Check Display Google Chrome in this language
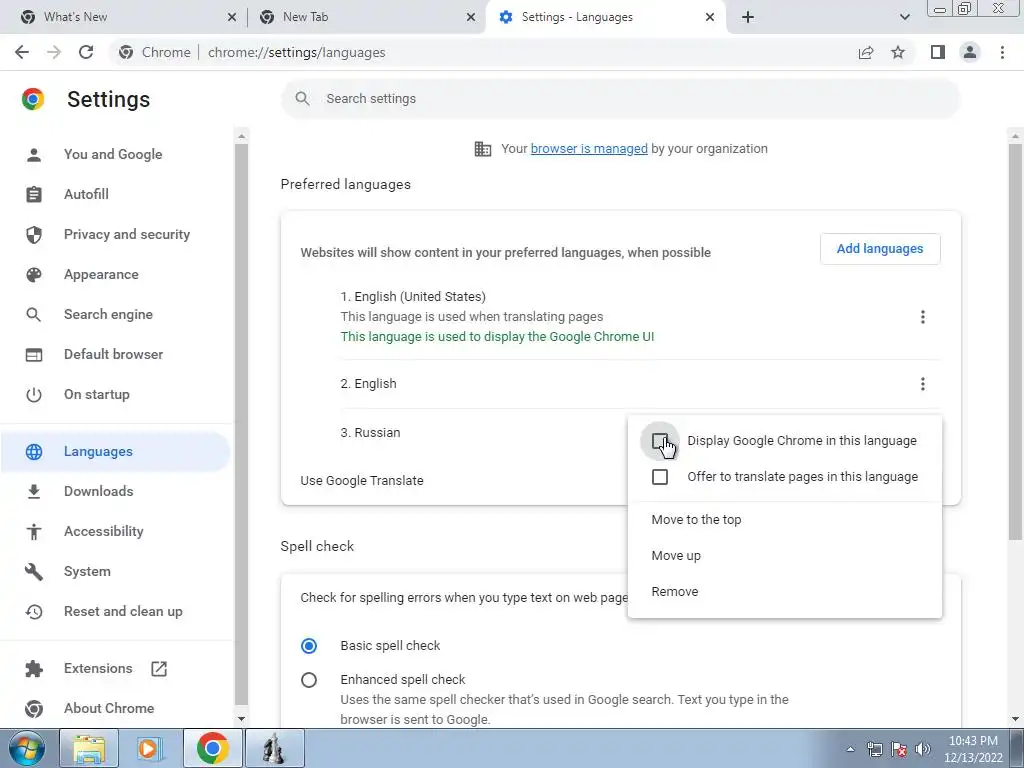 pyautogui.click(x=660, y=441)
